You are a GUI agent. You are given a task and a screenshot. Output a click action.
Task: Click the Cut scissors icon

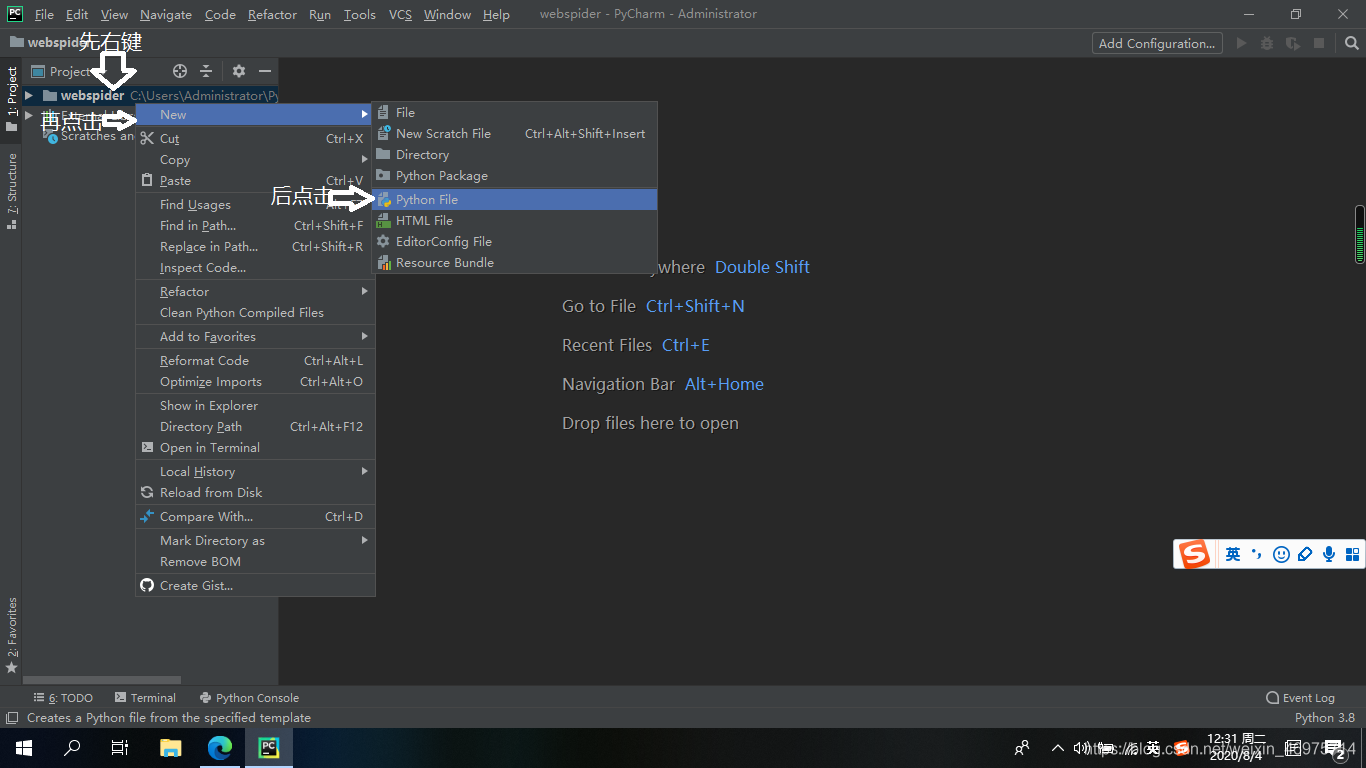pos(147,138)
